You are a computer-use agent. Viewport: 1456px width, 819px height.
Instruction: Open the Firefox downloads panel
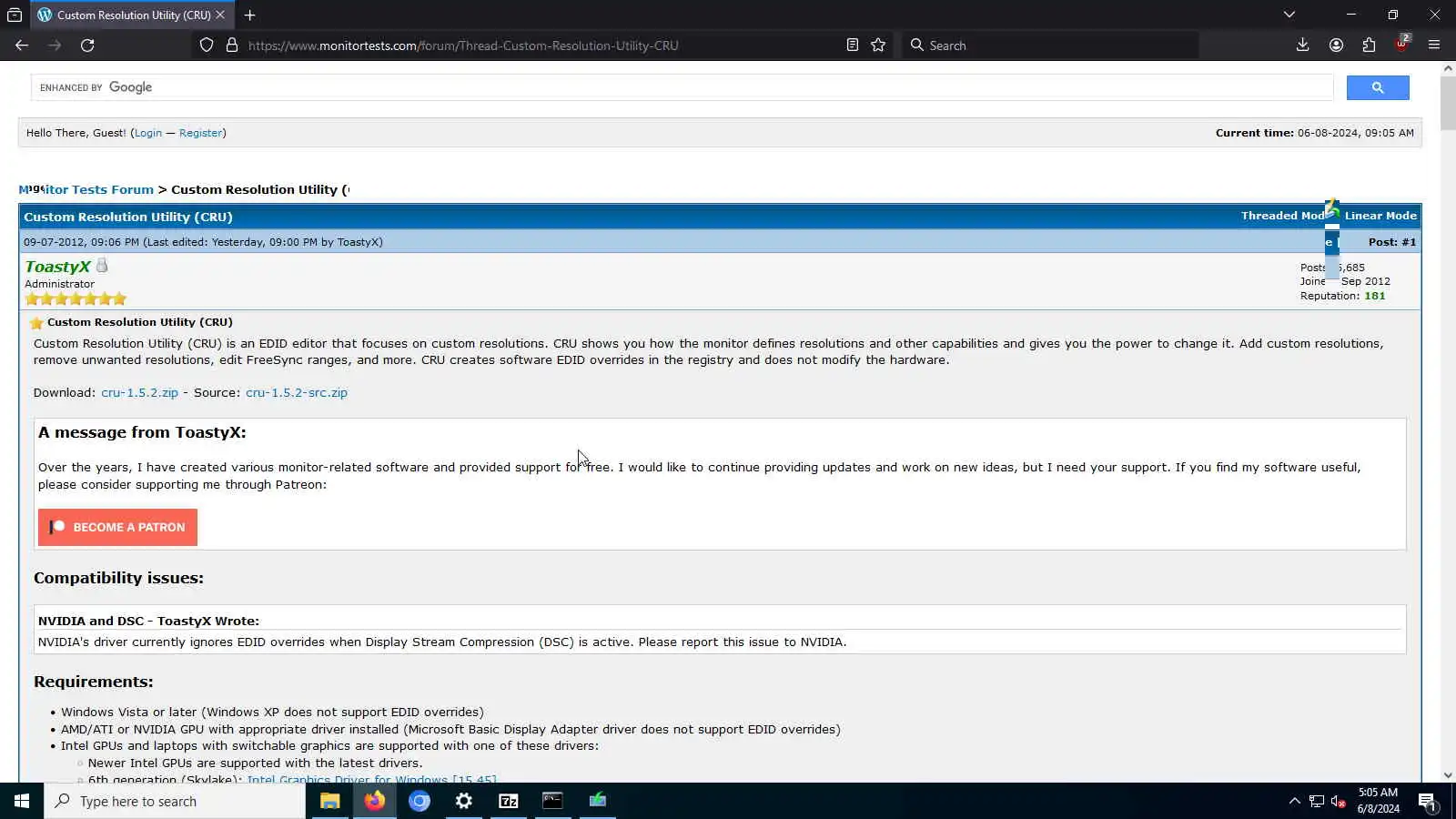1303,45
